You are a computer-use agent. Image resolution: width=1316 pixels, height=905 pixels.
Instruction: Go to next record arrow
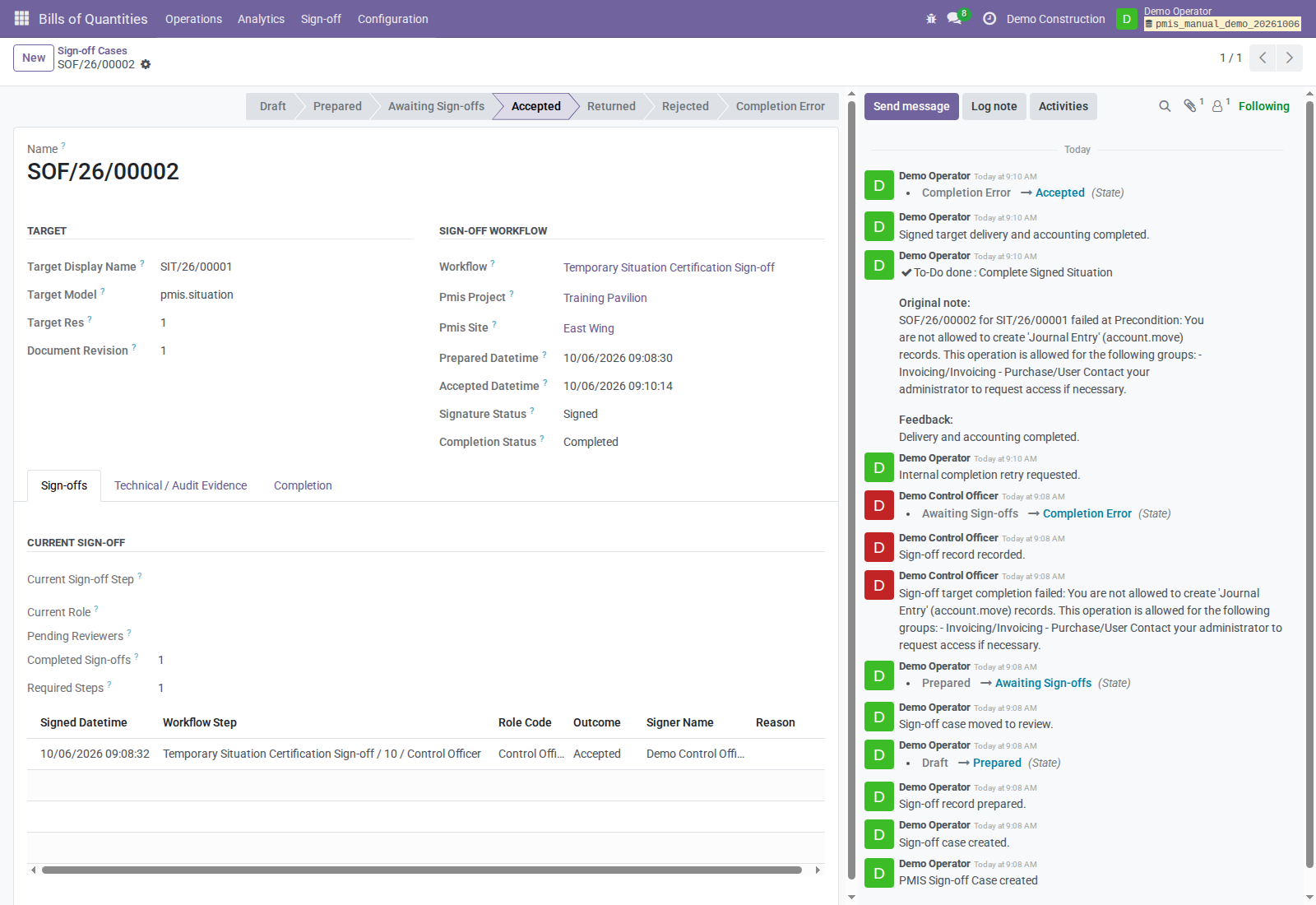[x=1289, y=58]
